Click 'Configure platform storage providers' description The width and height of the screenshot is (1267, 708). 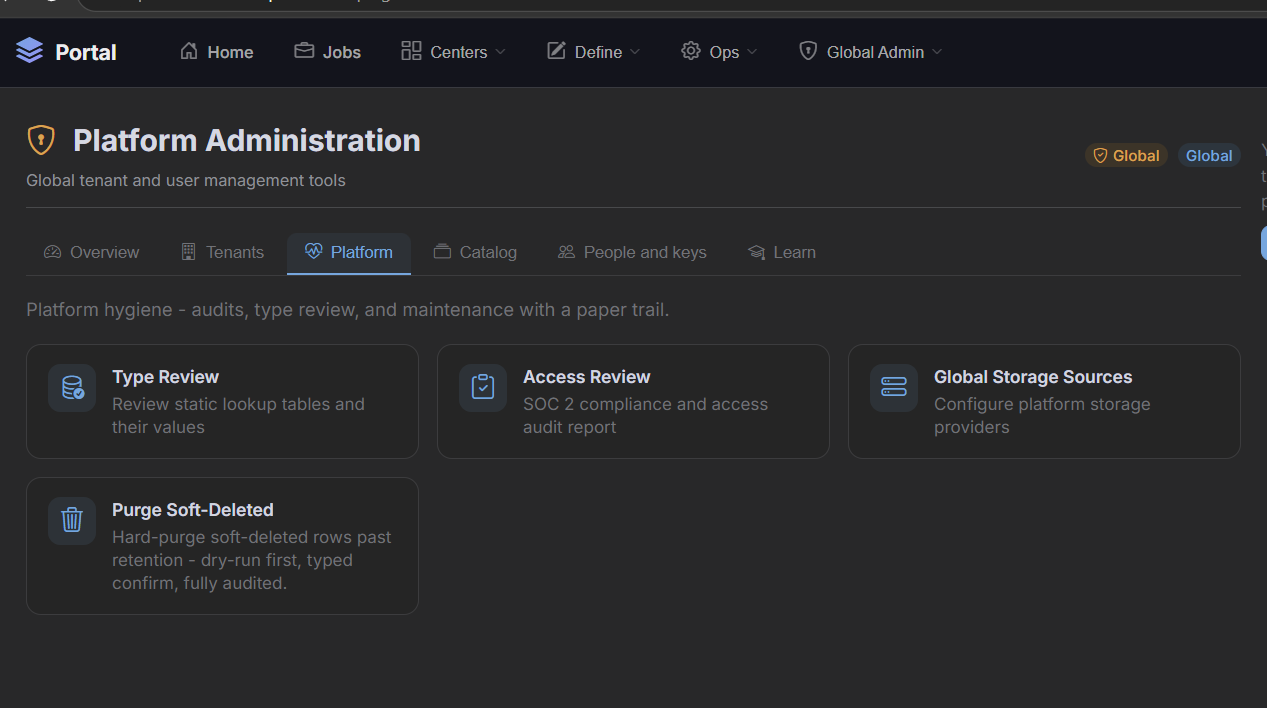(1042, 416)
